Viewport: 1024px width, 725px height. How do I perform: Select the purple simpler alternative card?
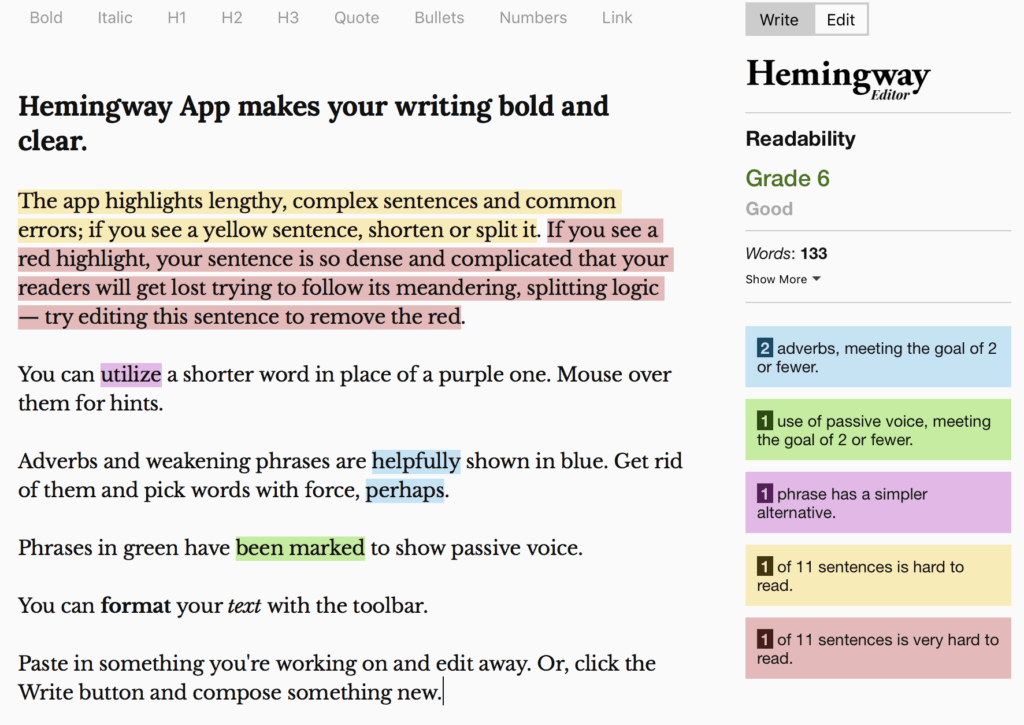click(x=878, y=503)
